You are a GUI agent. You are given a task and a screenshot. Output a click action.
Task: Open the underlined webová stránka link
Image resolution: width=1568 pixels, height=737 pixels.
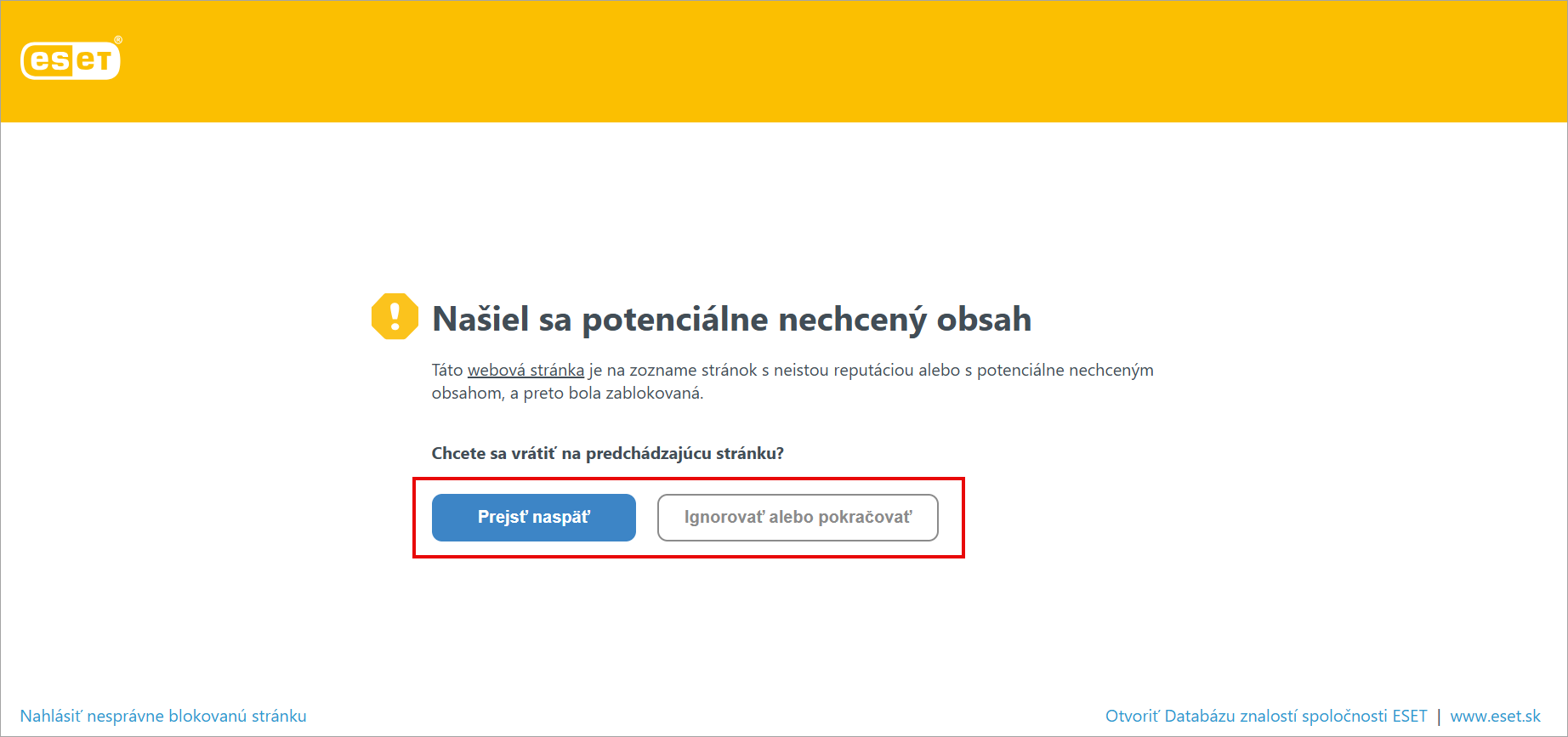[x=526, y=371]
